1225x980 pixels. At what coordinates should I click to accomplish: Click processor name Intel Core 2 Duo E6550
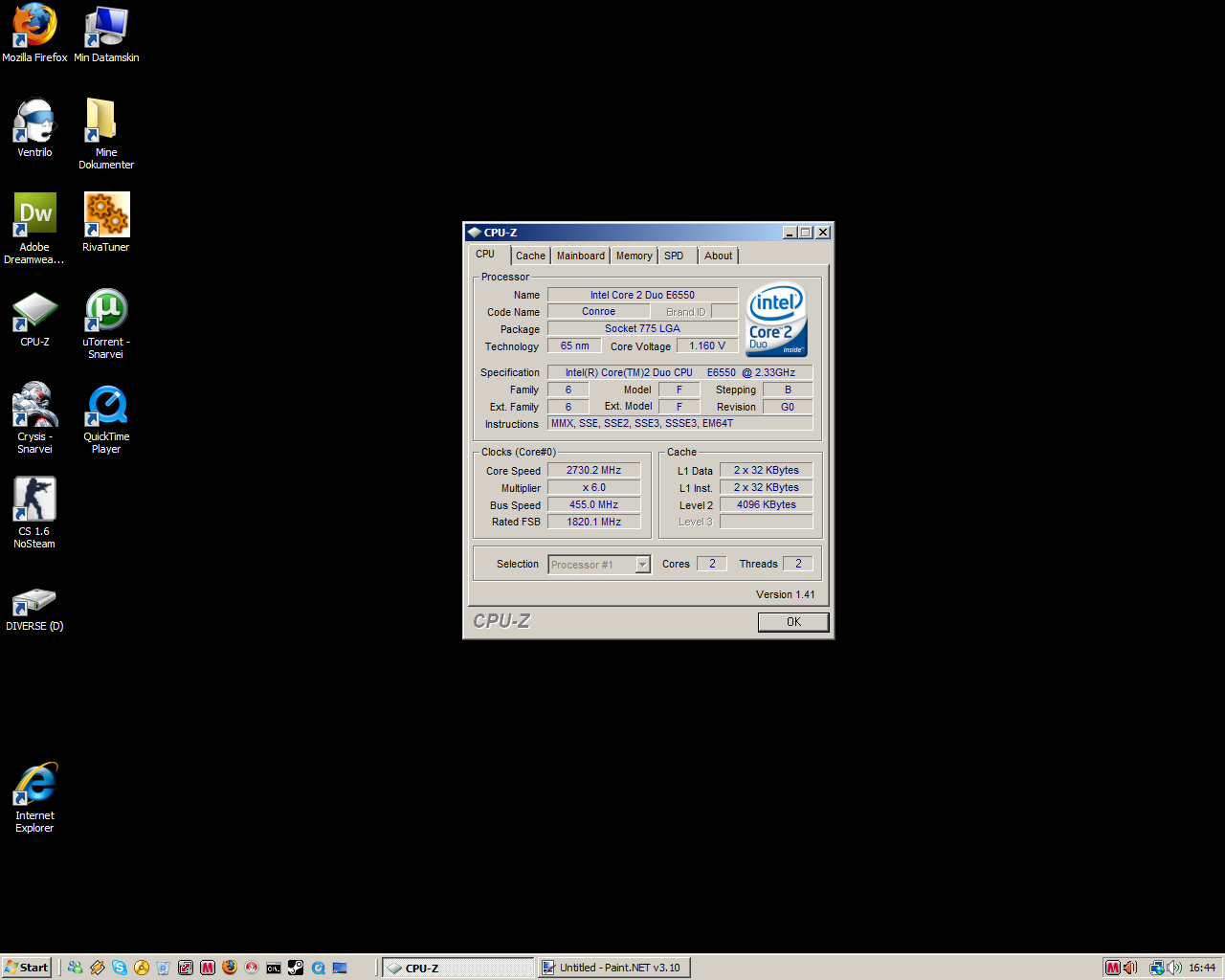[x=643, y=295]
